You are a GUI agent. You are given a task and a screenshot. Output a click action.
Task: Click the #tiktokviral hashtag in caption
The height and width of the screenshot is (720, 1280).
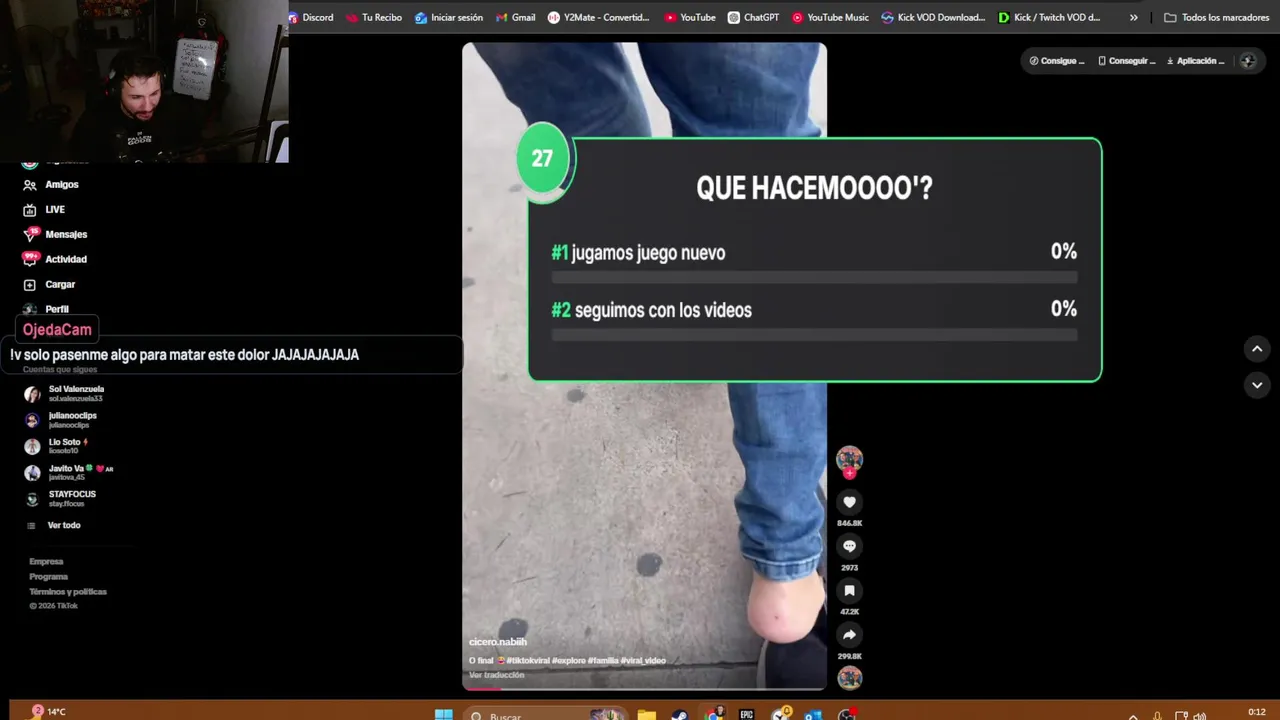point(528,661)
